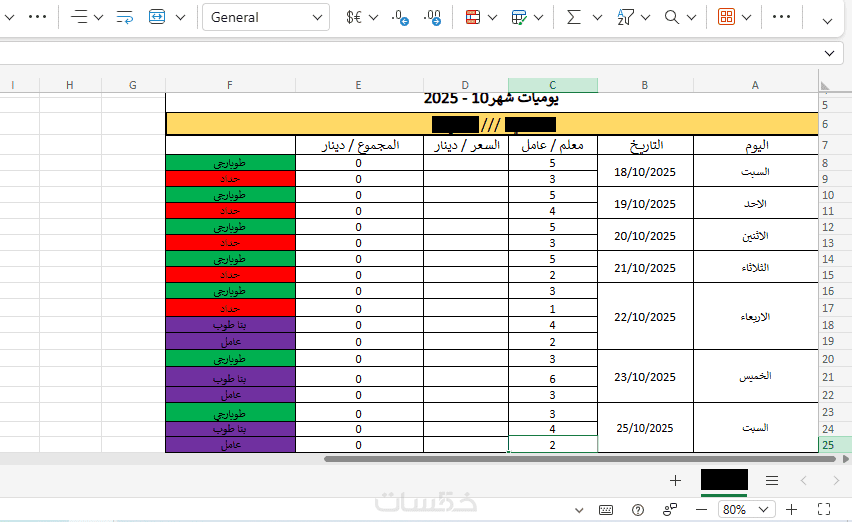Select the date cell 22/10/2025
This screenshot has width=852, height=522.
click(645, 317)
